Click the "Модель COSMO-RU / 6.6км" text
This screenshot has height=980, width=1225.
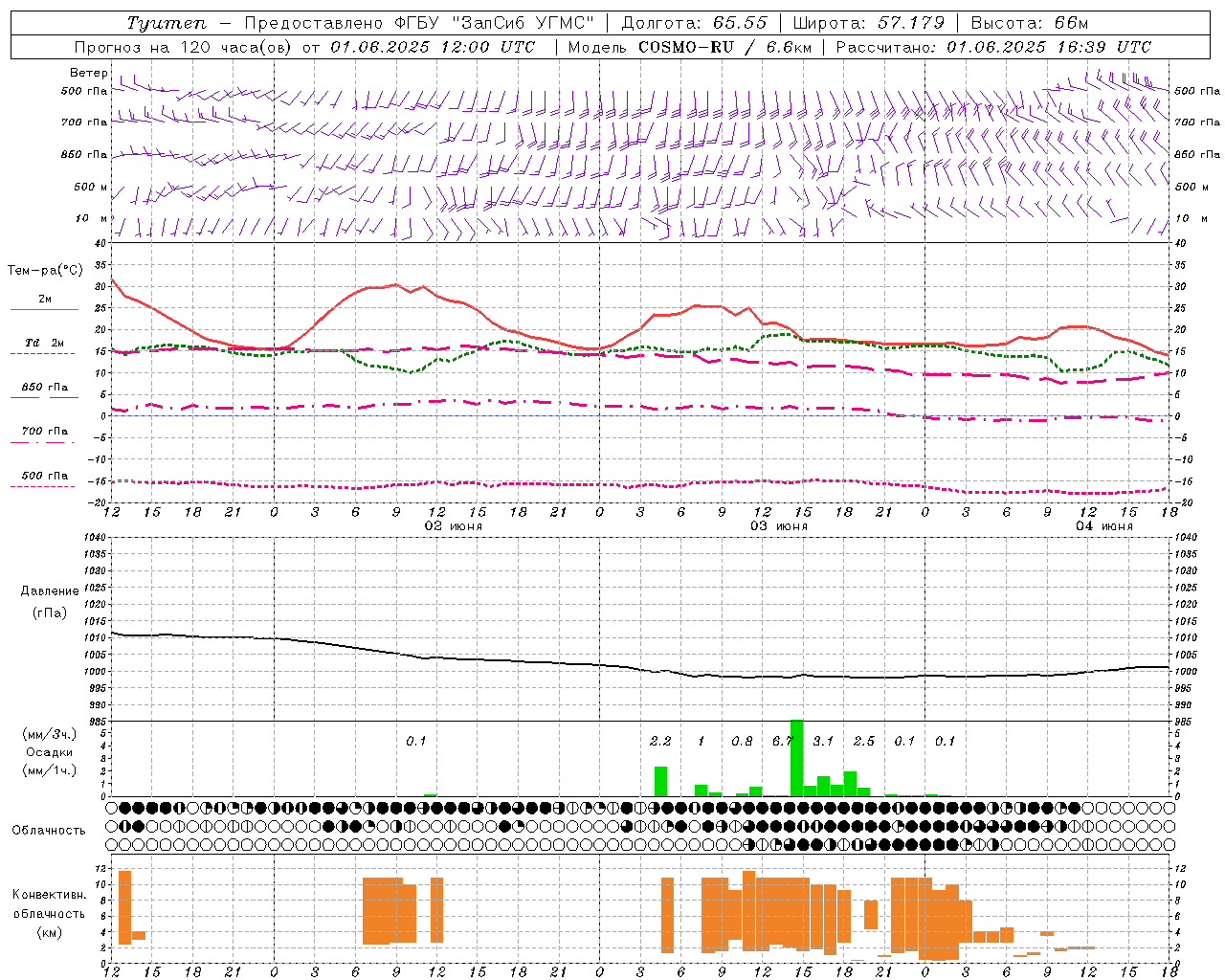point(690,47)
